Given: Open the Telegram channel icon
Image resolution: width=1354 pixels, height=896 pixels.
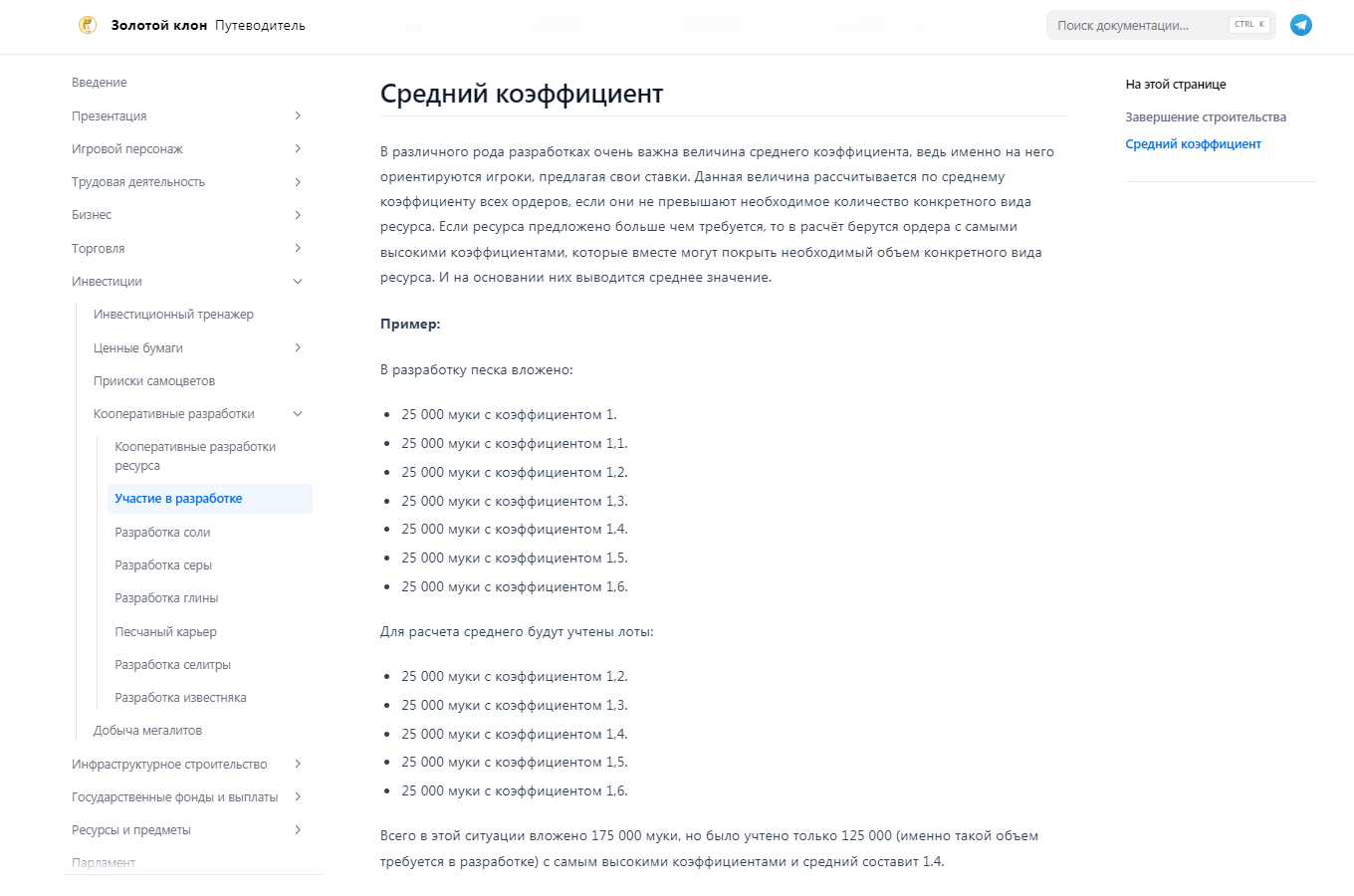Looking at the screenshot, I should pos(1300,25).
